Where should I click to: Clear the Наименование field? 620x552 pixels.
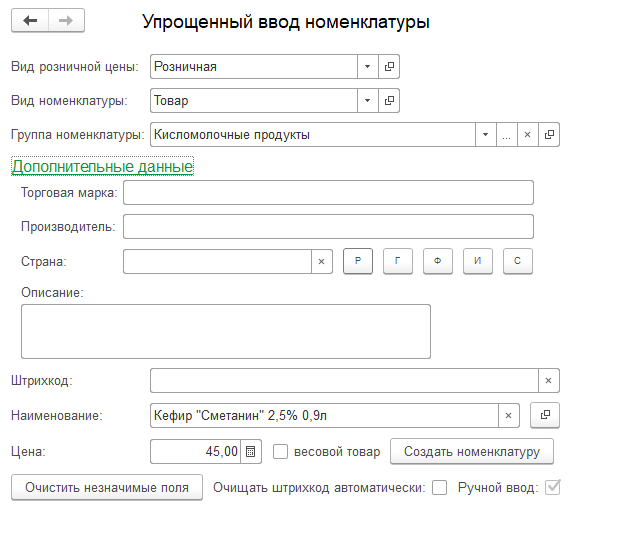[508, 415]
